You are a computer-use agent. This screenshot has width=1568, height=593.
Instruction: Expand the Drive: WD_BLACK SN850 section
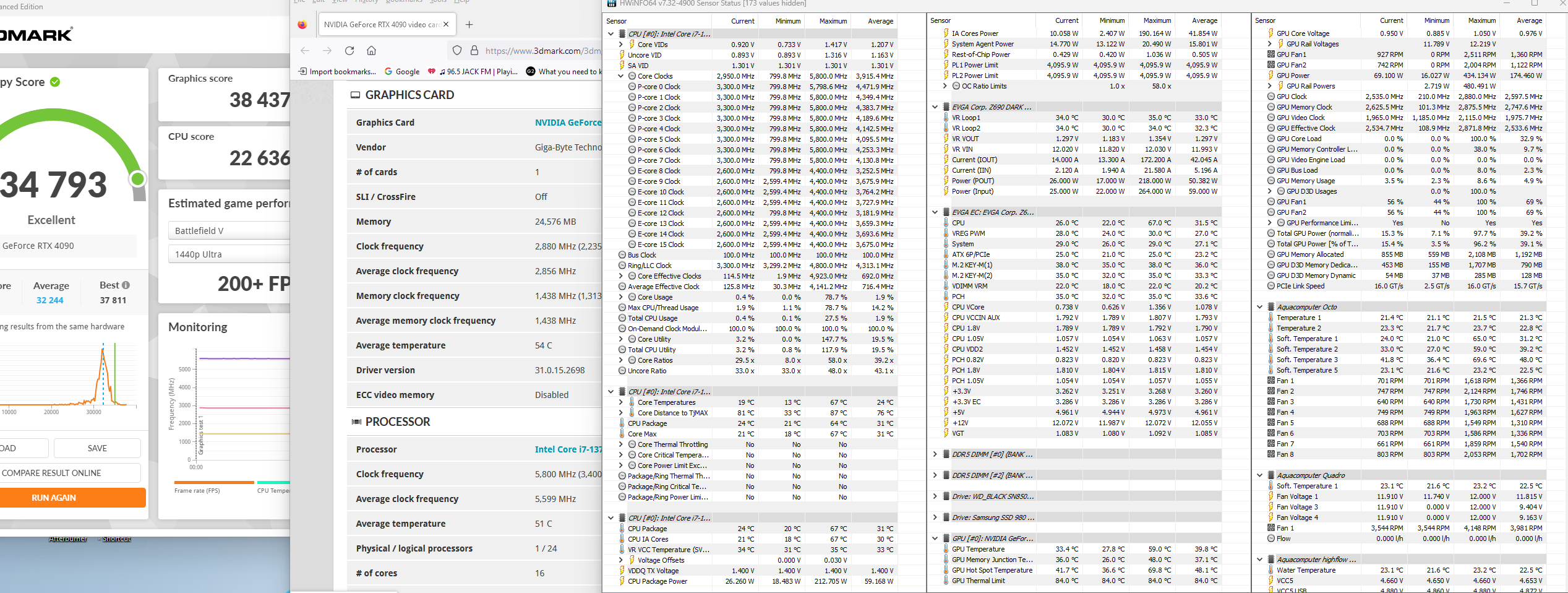click(935, 496)
